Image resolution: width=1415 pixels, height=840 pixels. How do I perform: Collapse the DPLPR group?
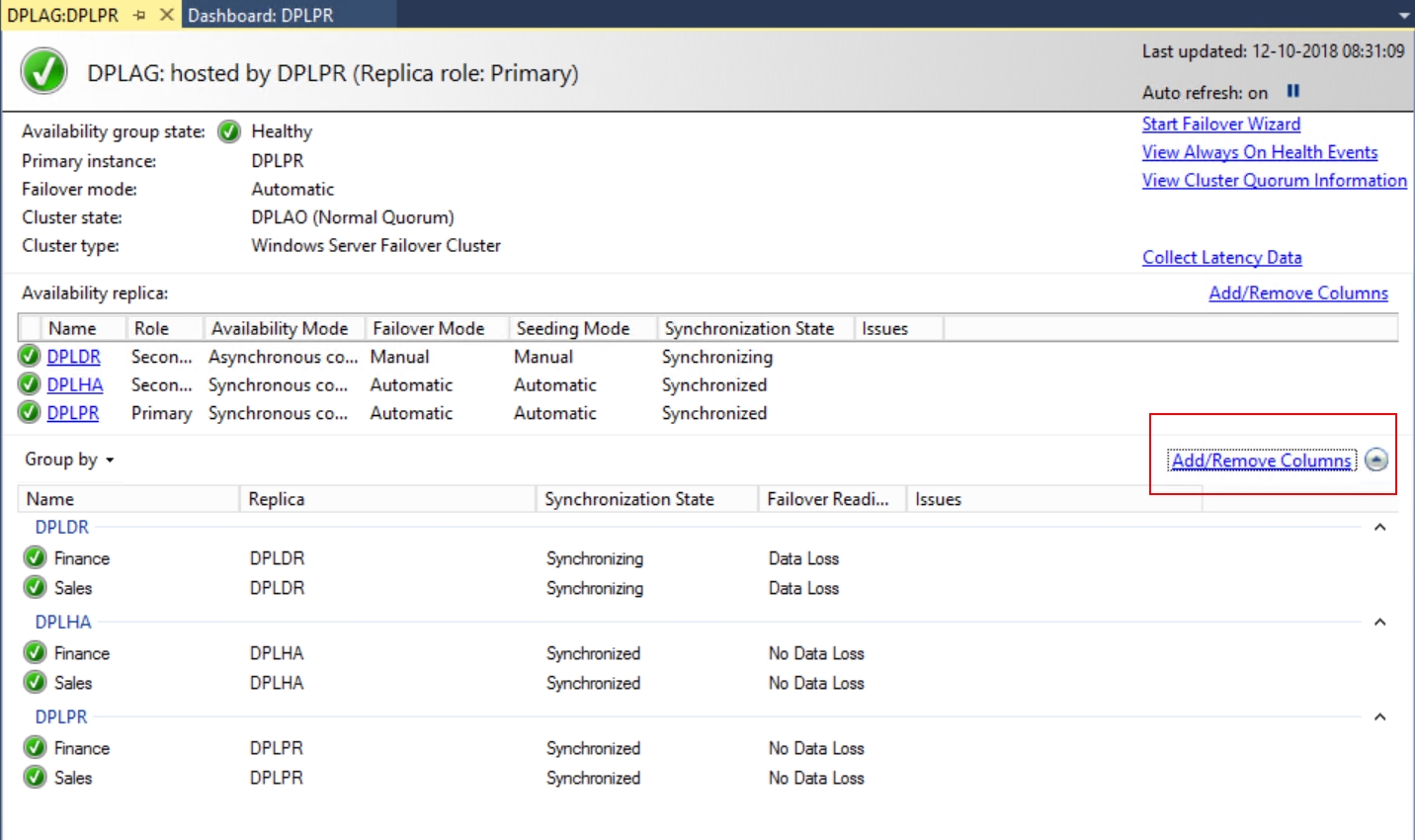coord(1380,717)
